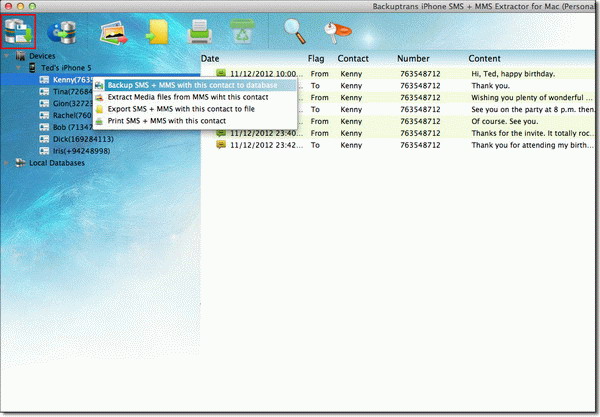
Task: Click the magnifying glass search icon
Action: click(295, 31)
